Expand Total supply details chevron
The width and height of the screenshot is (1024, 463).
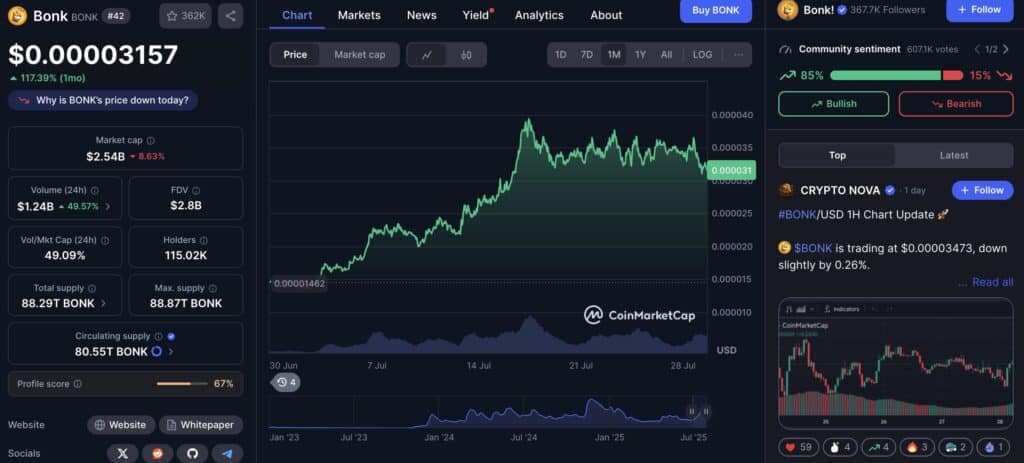[104, 303]
